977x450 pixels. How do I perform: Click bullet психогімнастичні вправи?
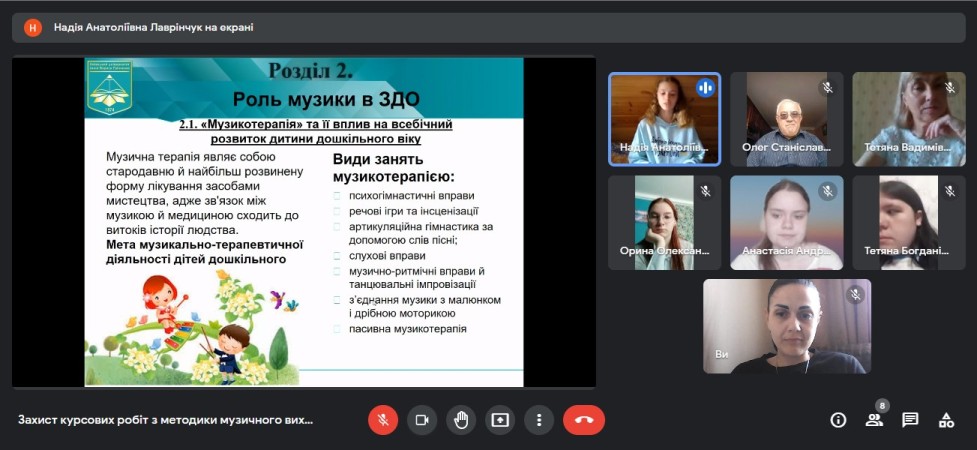click(412, 196)
